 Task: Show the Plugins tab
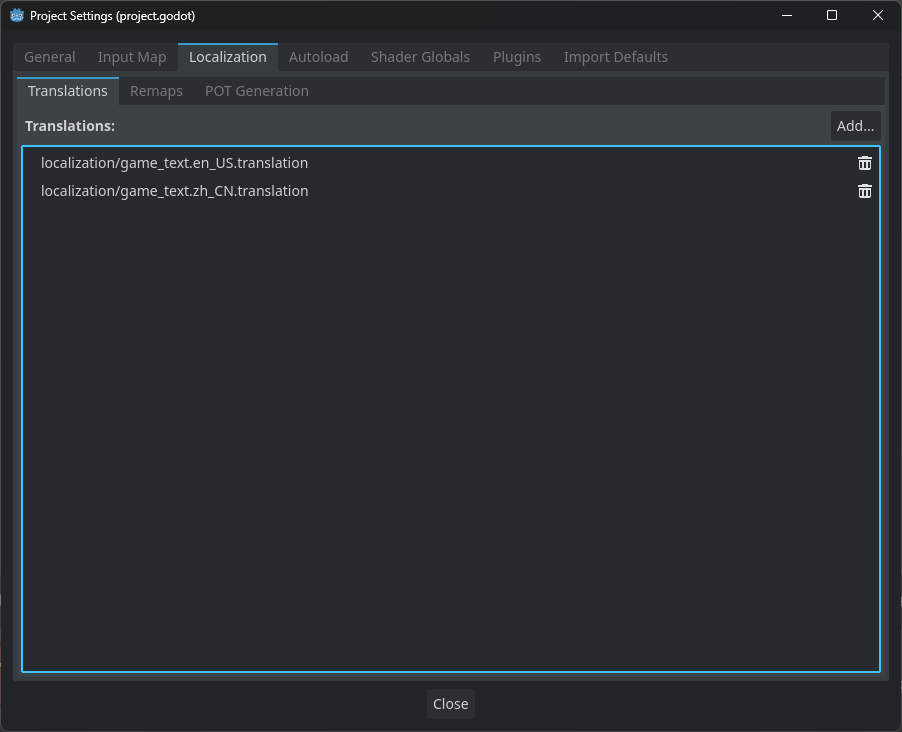click(x=517, y=57)
